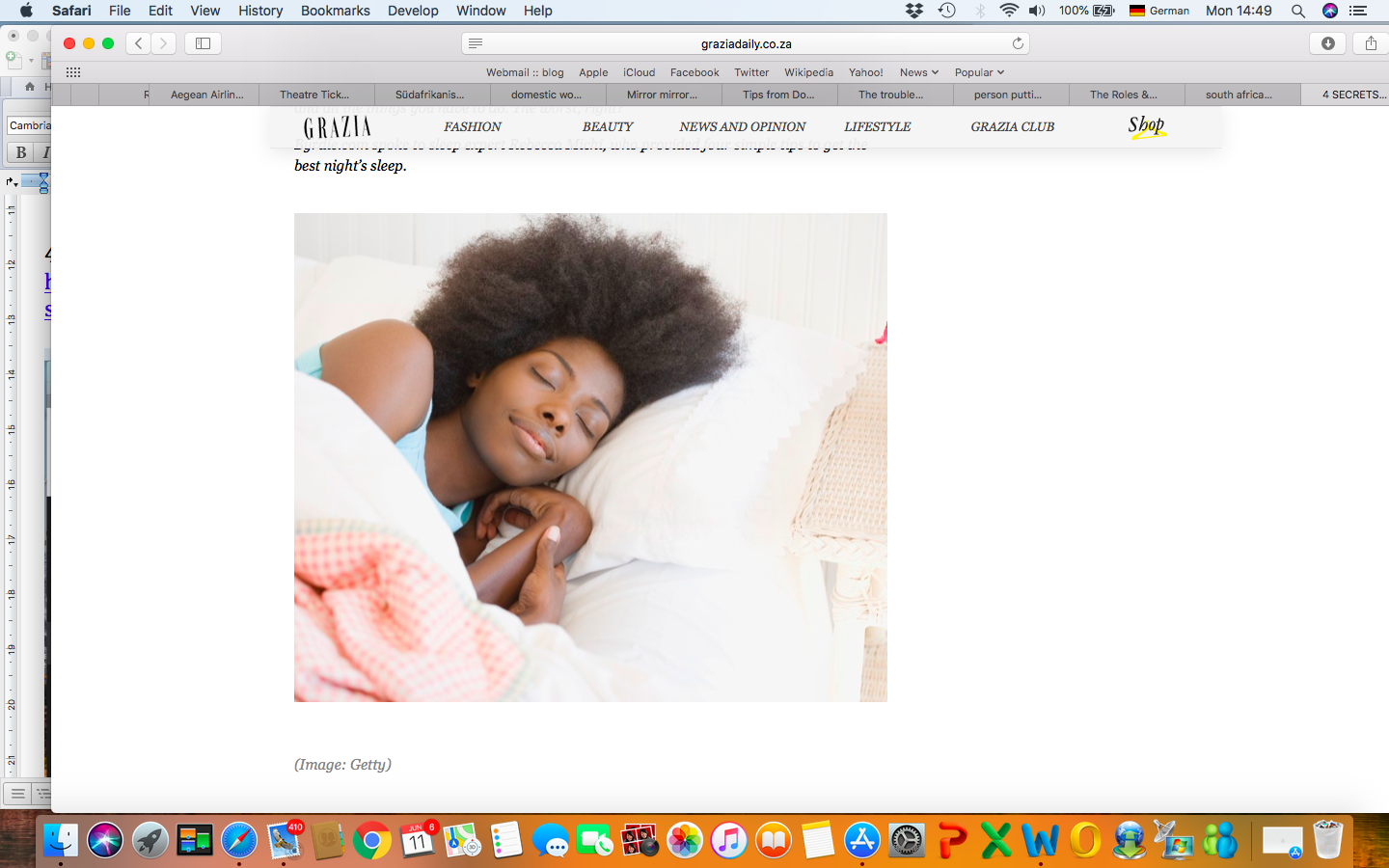The height and width of the screenshot is (868, 1389).
Task: Open Google Chrome from the Dock
Action: (x=372, y=840)
